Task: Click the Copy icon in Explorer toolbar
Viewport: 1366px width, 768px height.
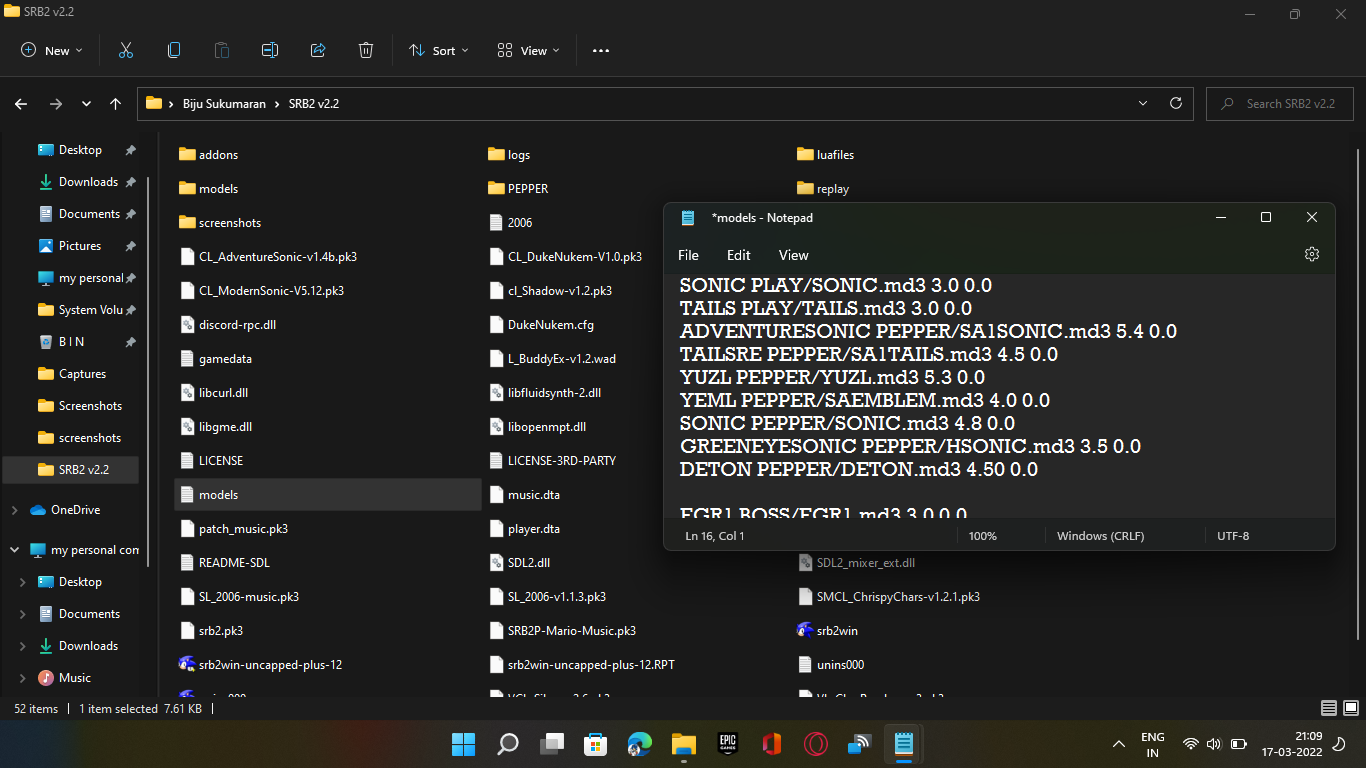Action: (174, 50)
